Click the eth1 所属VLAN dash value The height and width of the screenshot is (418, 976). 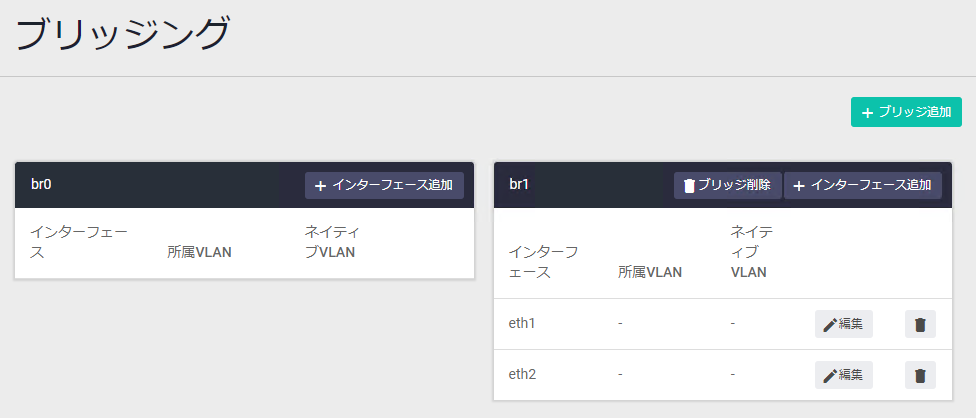(621, 324)
